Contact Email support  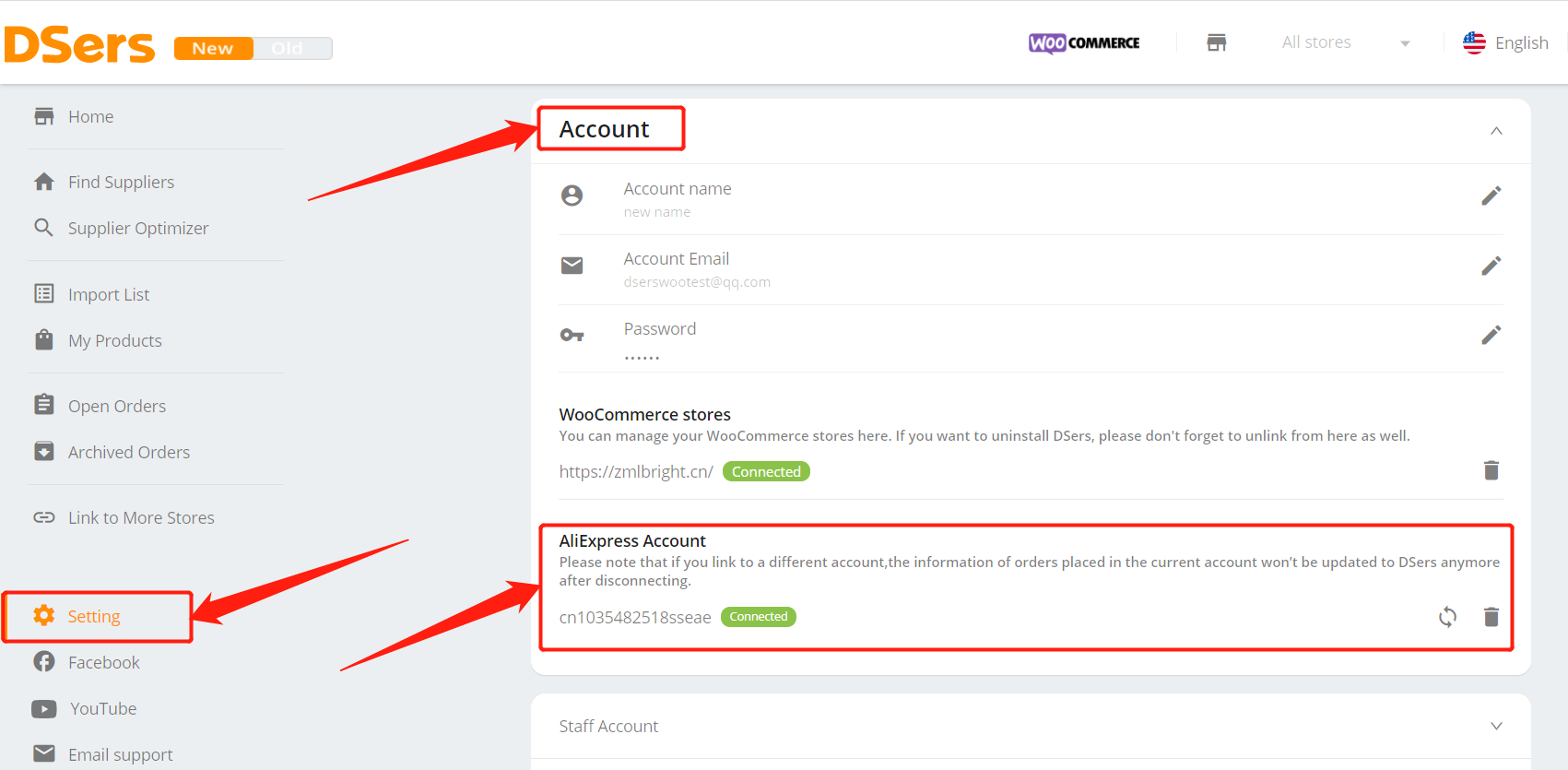click(121, 754)
